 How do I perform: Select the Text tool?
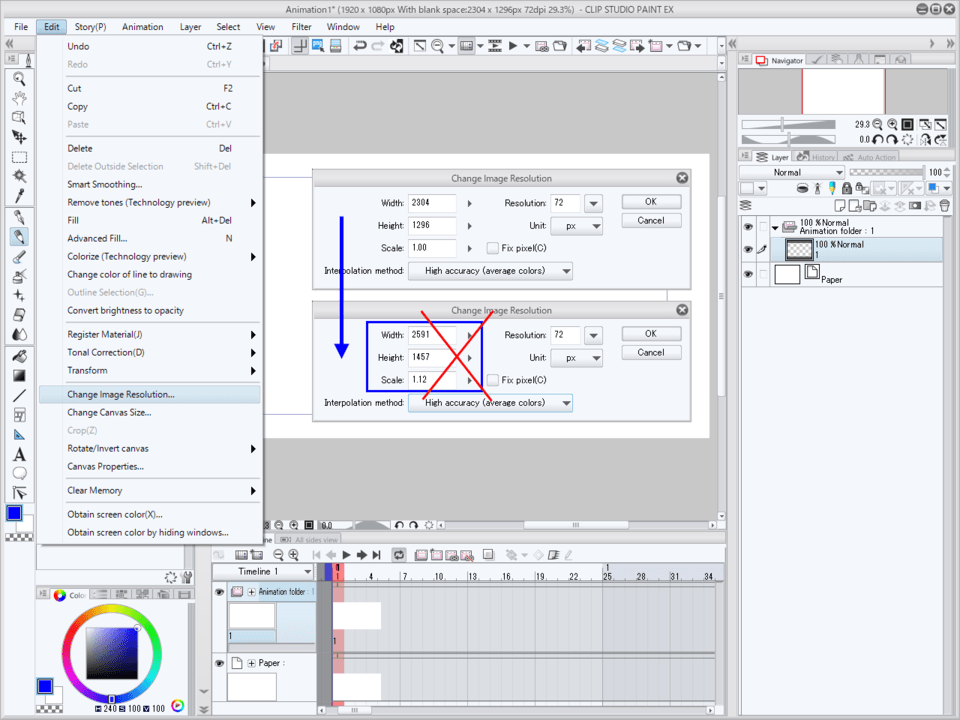(x=19, y=455)
